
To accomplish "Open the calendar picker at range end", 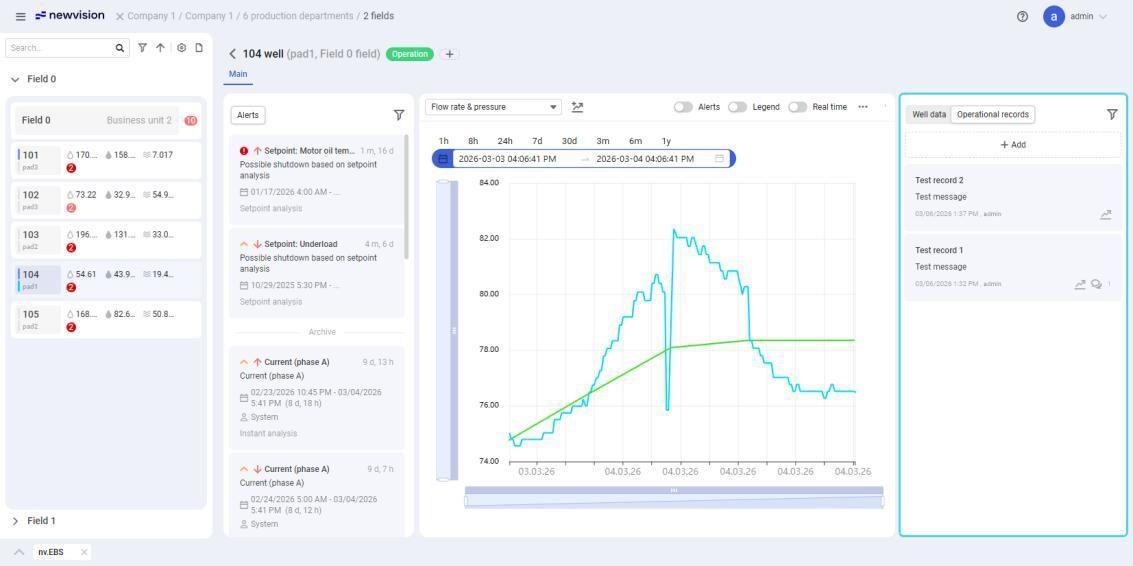I will (x=720, y=159).
